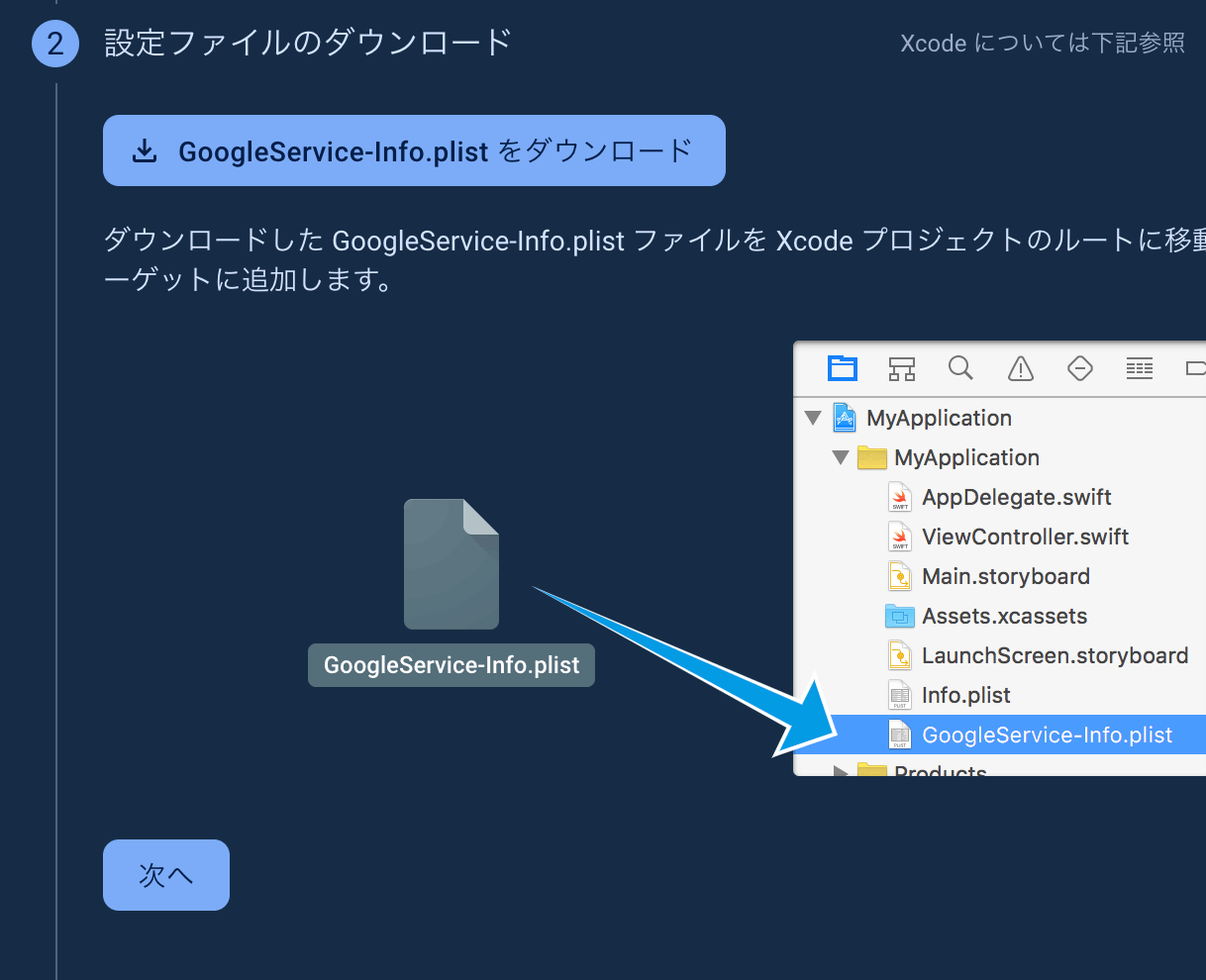Click the download arrow icon on the button

[x=145, y=151]
